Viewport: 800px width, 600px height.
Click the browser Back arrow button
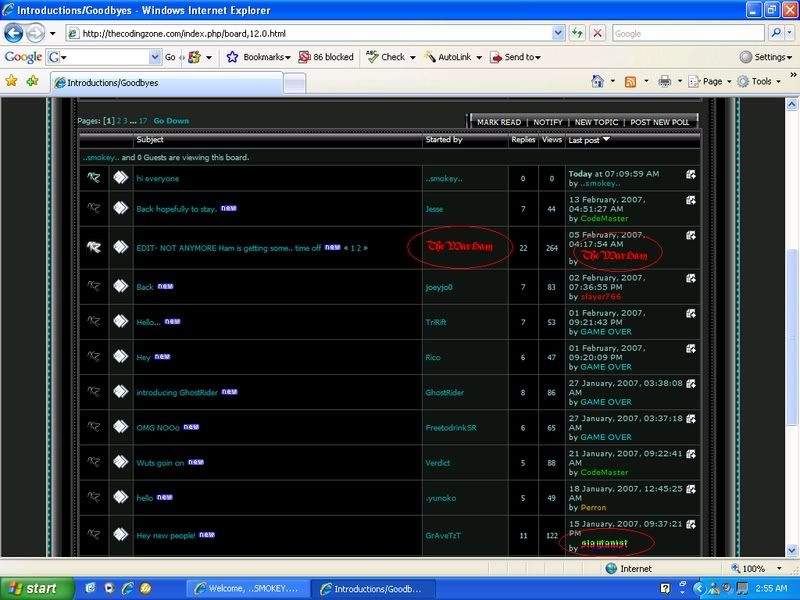tap(15, 33)
